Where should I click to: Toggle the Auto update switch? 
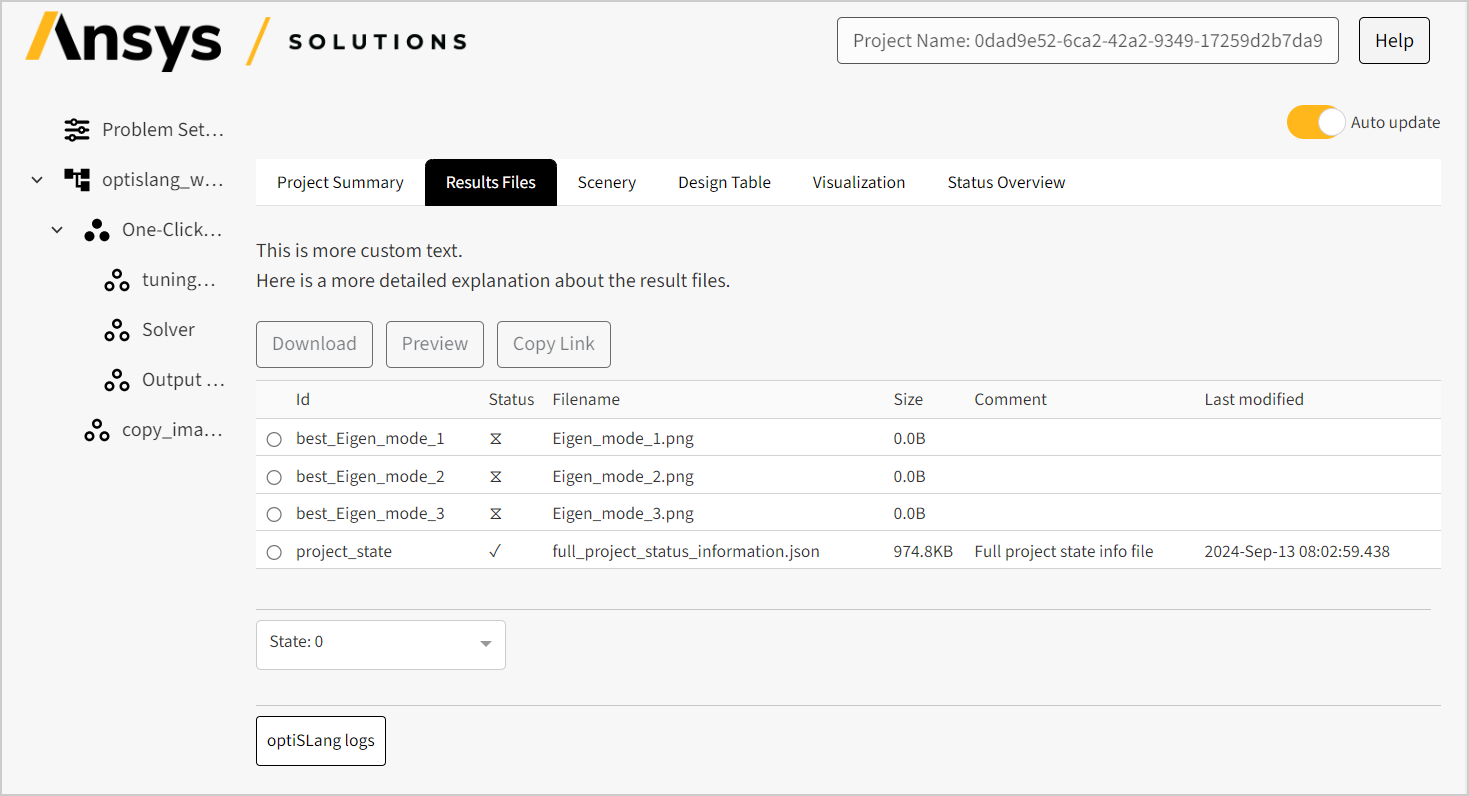pyautogui.click(x=1315, y=122)
